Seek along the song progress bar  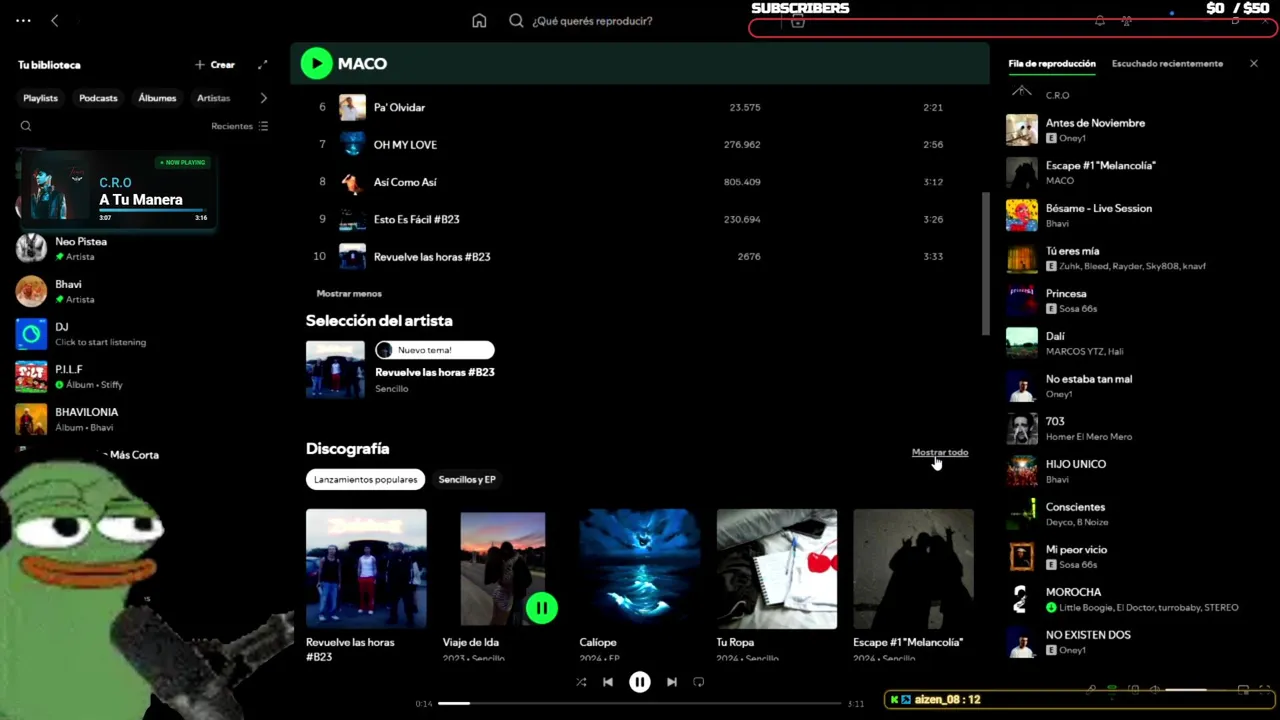[640, 703]
